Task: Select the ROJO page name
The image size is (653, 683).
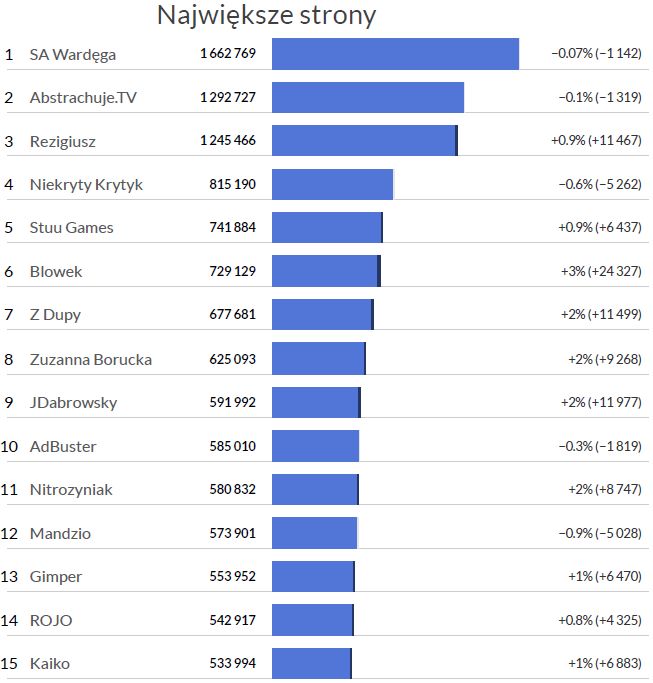Action: click(x=51, y=620)
